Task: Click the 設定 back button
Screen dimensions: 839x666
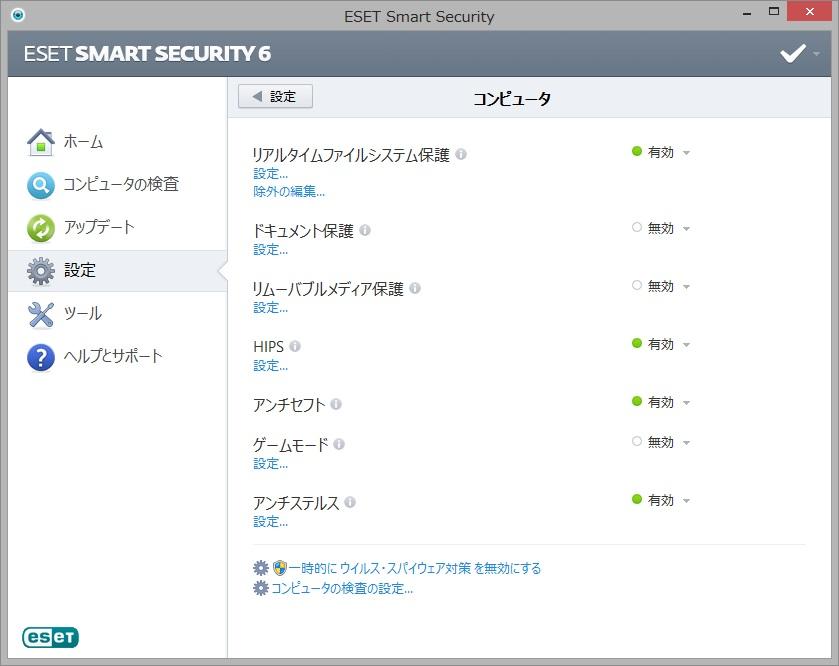Action: coord(275,96)
